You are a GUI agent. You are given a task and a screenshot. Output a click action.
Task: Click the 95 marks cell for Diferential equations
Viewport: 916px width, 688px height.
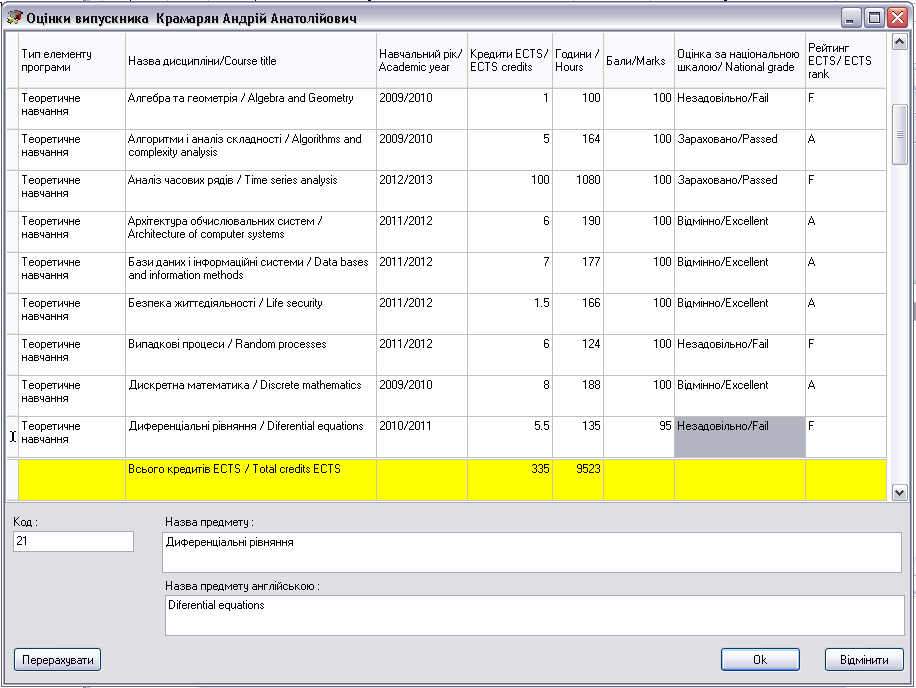coord(639,436)
